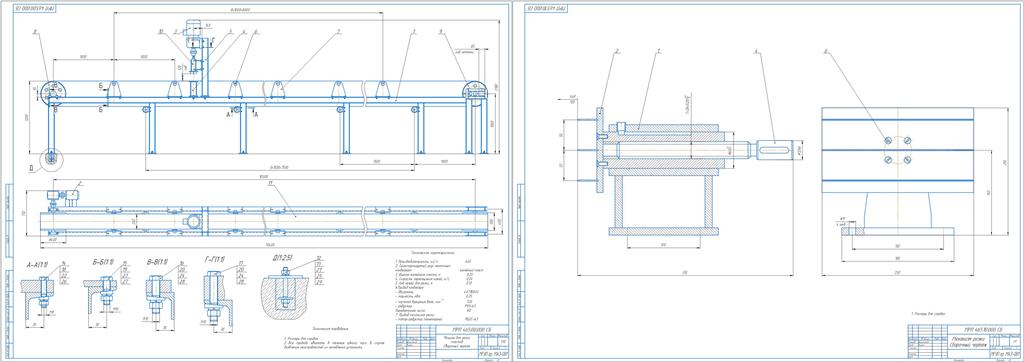
Task: Click the right sheet title block
Action: coord(963,340)
